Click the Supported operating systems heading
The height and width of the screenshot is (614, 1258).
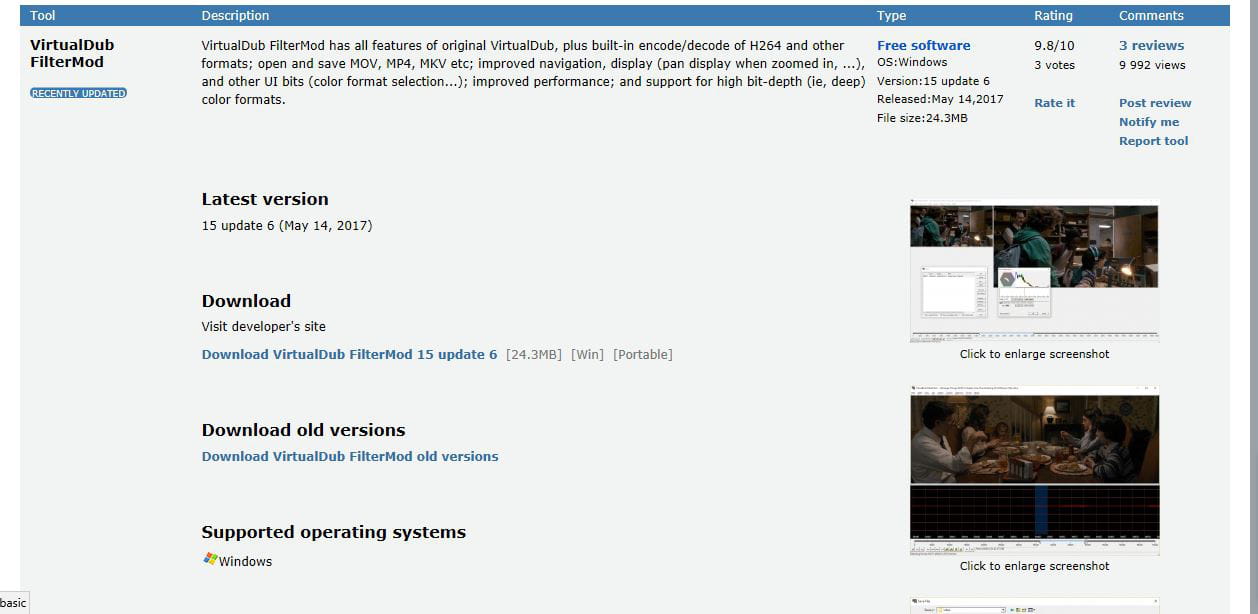point(334,532)
